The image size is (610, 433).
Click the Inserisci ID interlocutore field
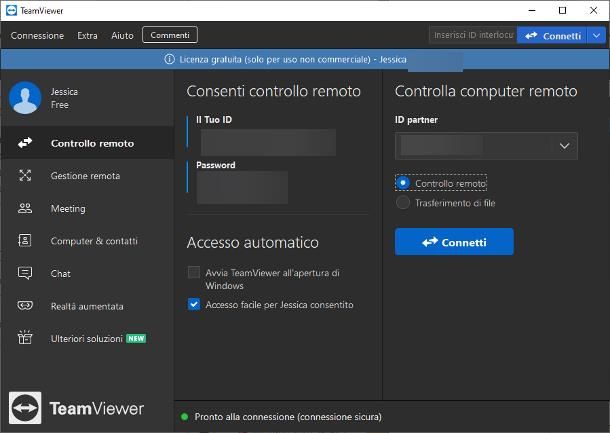pyautogui.click(x=473, y=35)
